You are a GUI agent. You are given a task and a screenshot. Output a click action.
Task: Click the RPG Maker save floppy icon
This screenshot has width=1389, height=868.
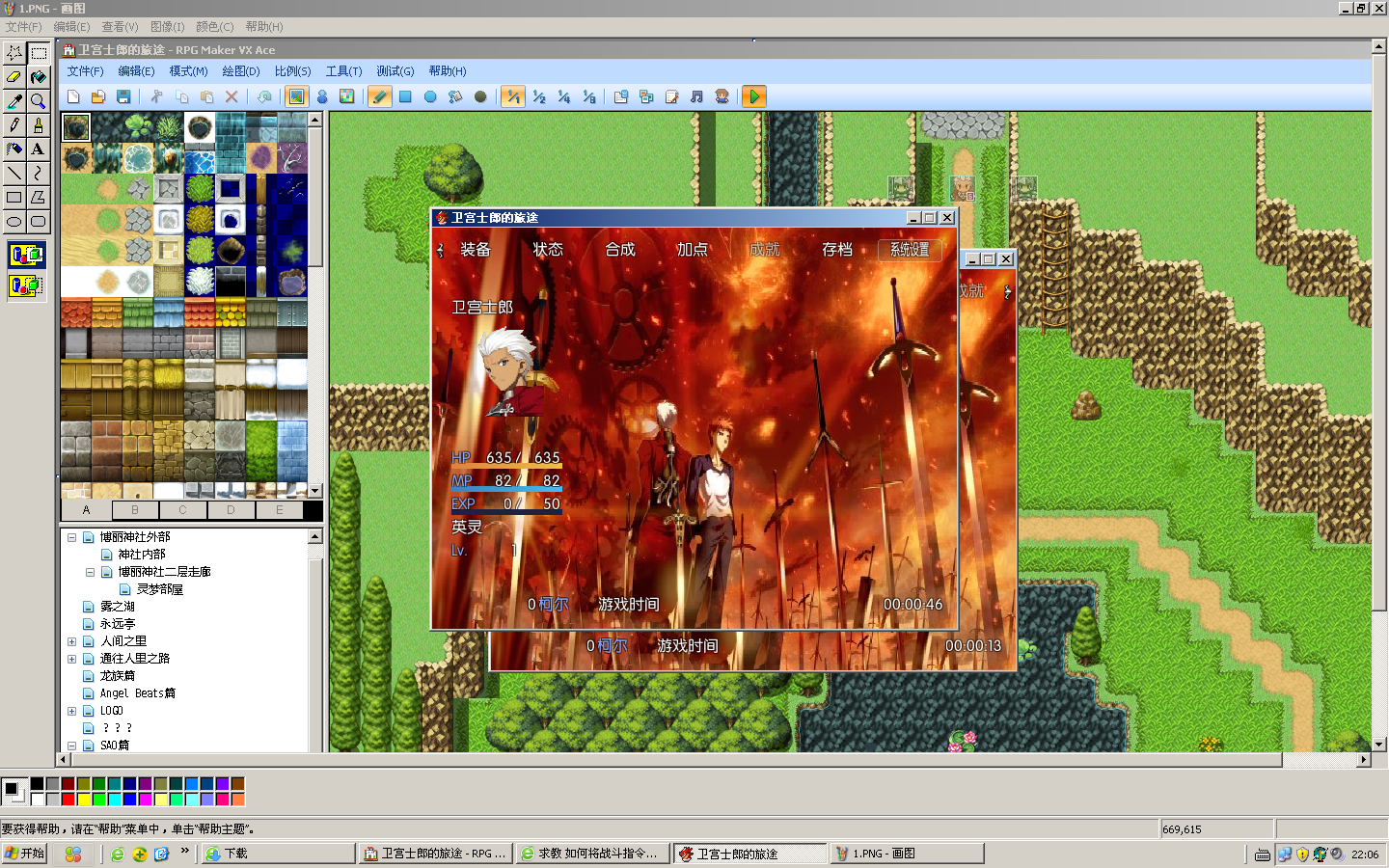(x=123, y=96)
